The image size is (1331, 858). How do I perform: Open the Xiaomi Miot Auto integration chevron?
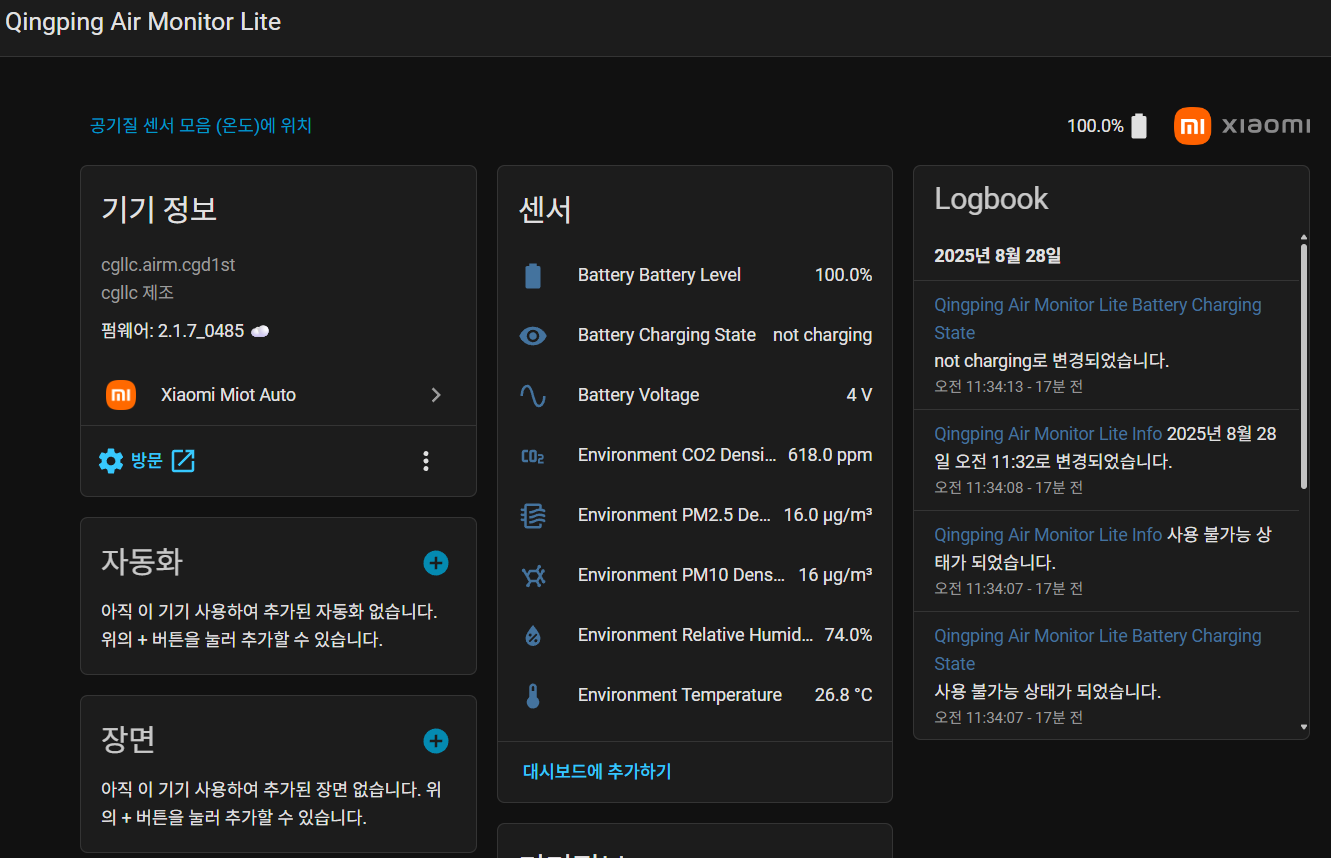coord(435,395)
